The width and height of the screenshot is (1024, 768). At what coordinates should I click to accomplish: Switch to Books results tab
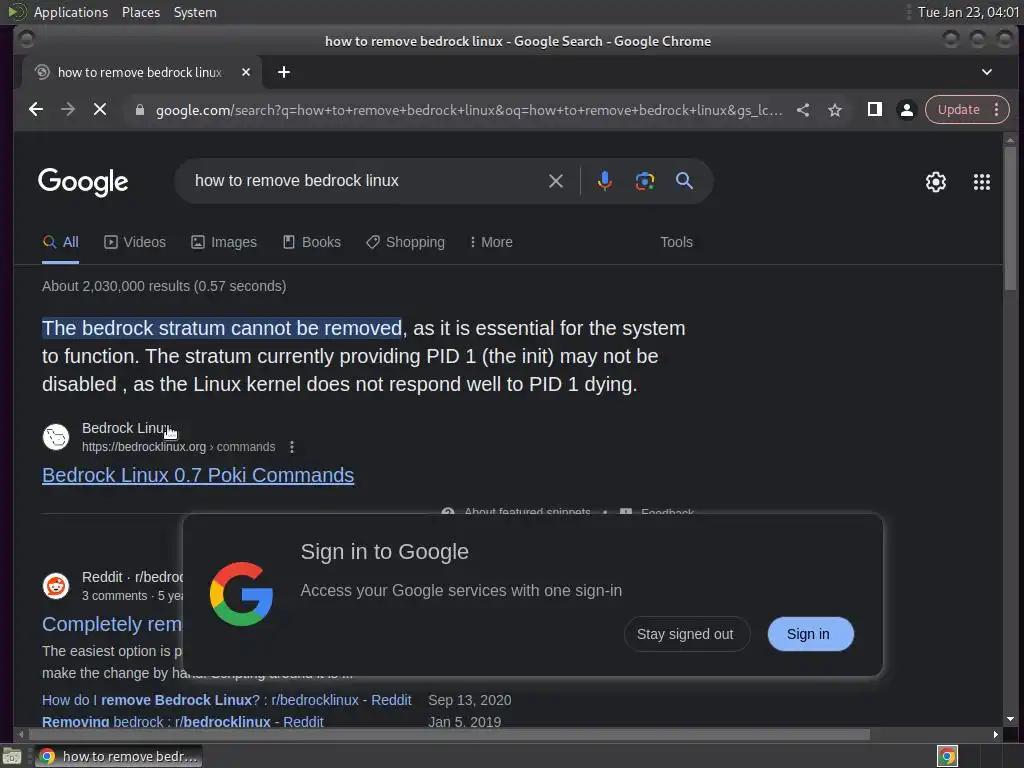pyautogui.click(x=312, y=242)
